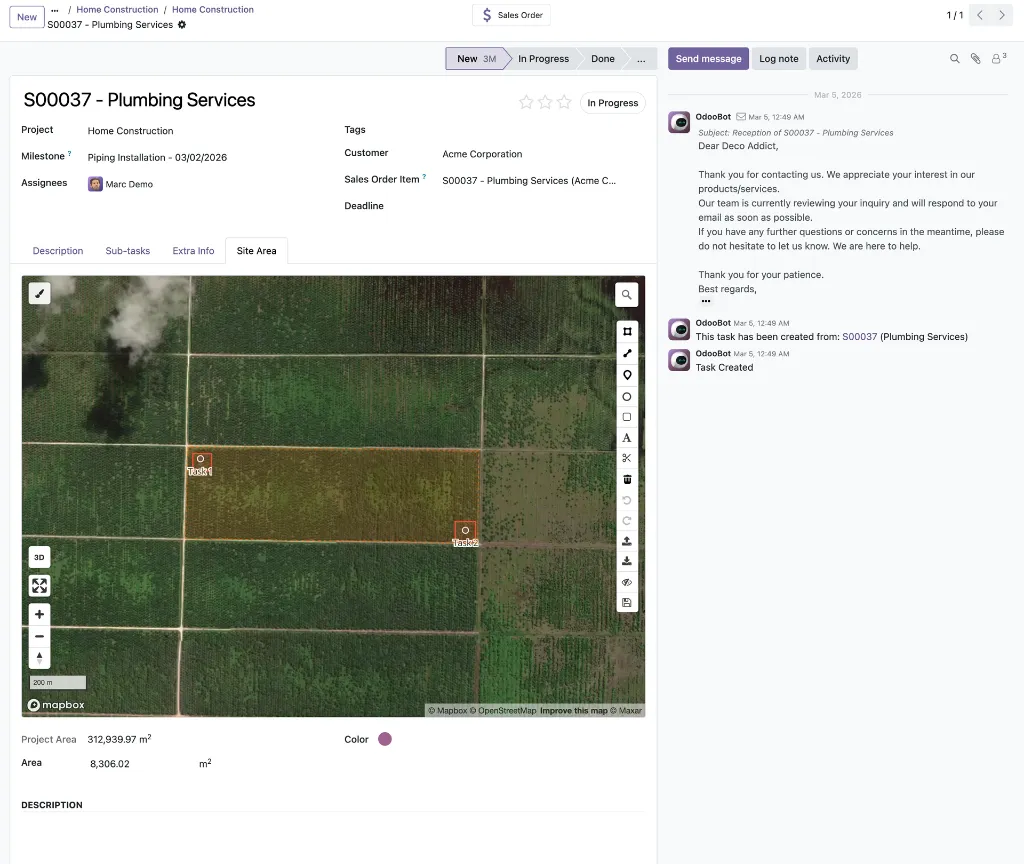
Task: Search chatter messages with the magnifier icon
Action: click(x=954, y=59)
